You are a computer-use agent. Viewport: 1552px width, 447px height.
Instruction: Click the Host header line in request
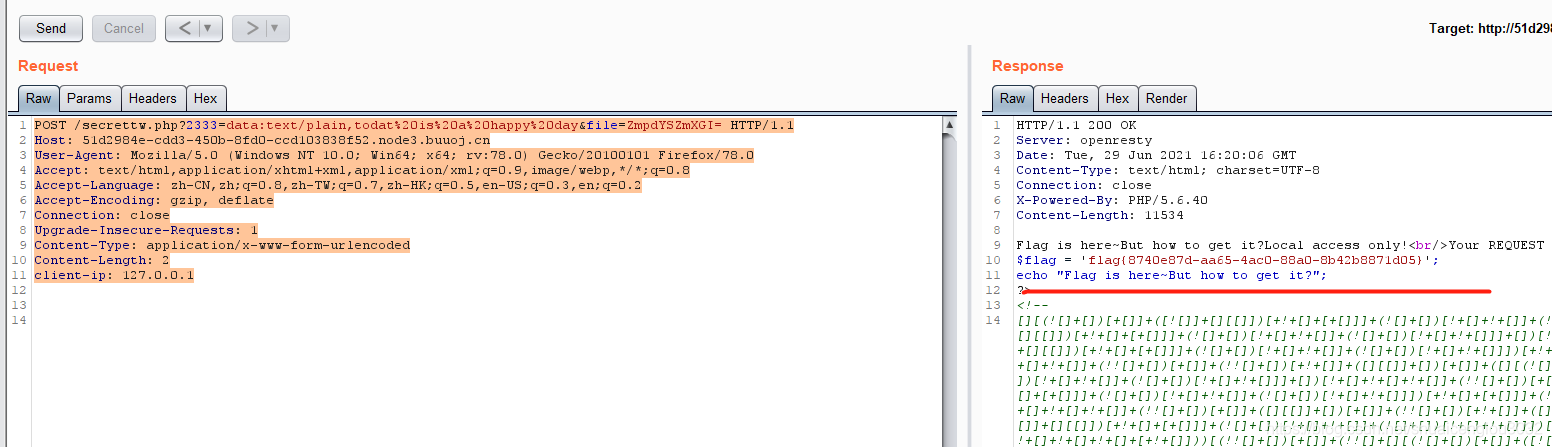(x=262, y=140)
